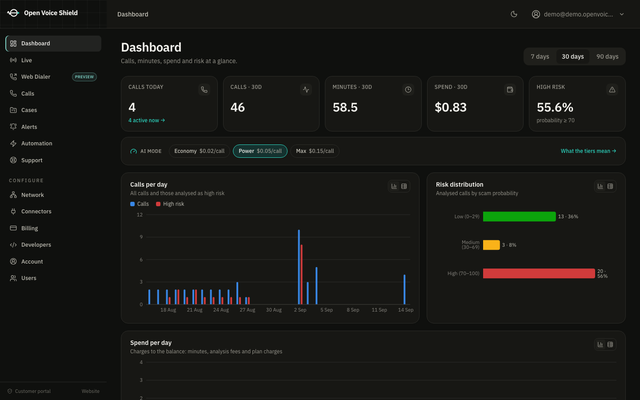Switch Calls per day to chart view

pyautogui.click(x=394, y=186)
